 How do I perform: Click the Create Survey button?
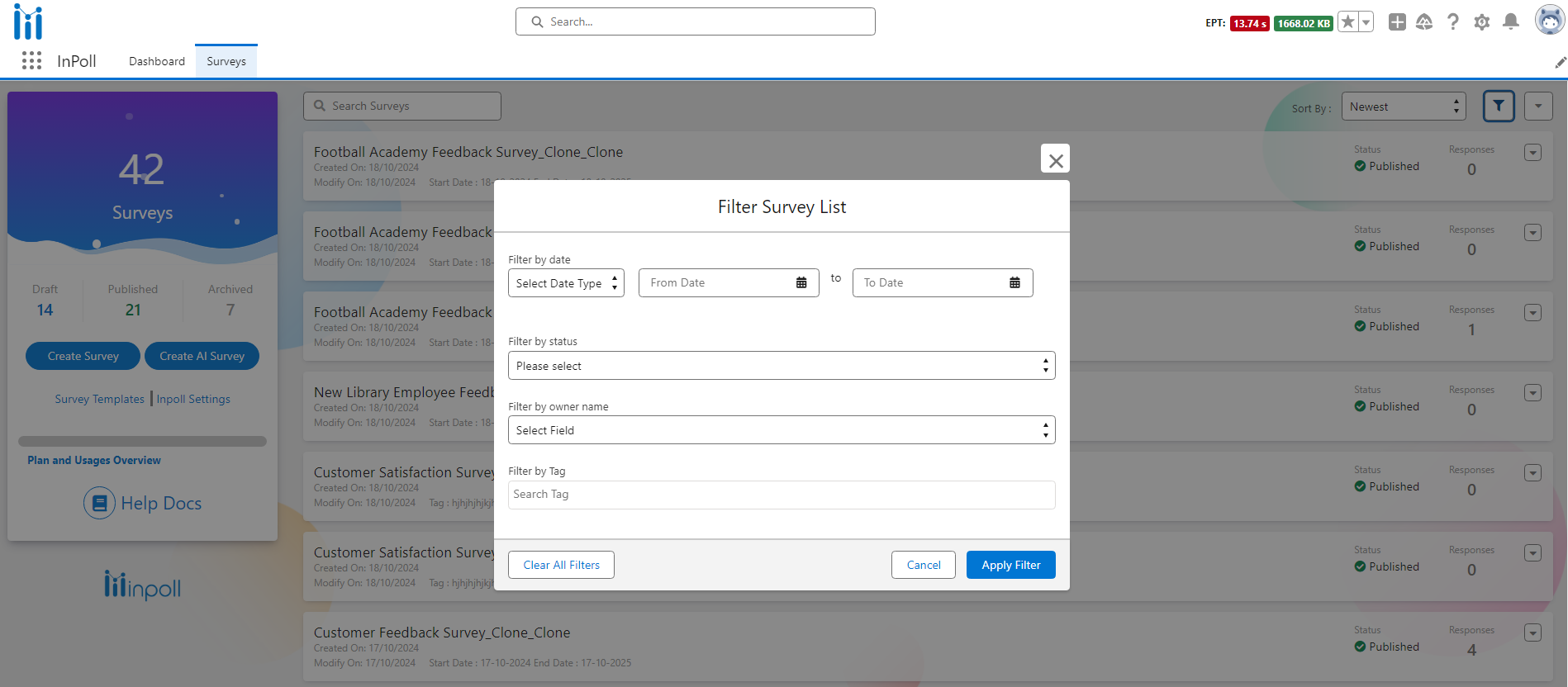click(x=83, y=356)
